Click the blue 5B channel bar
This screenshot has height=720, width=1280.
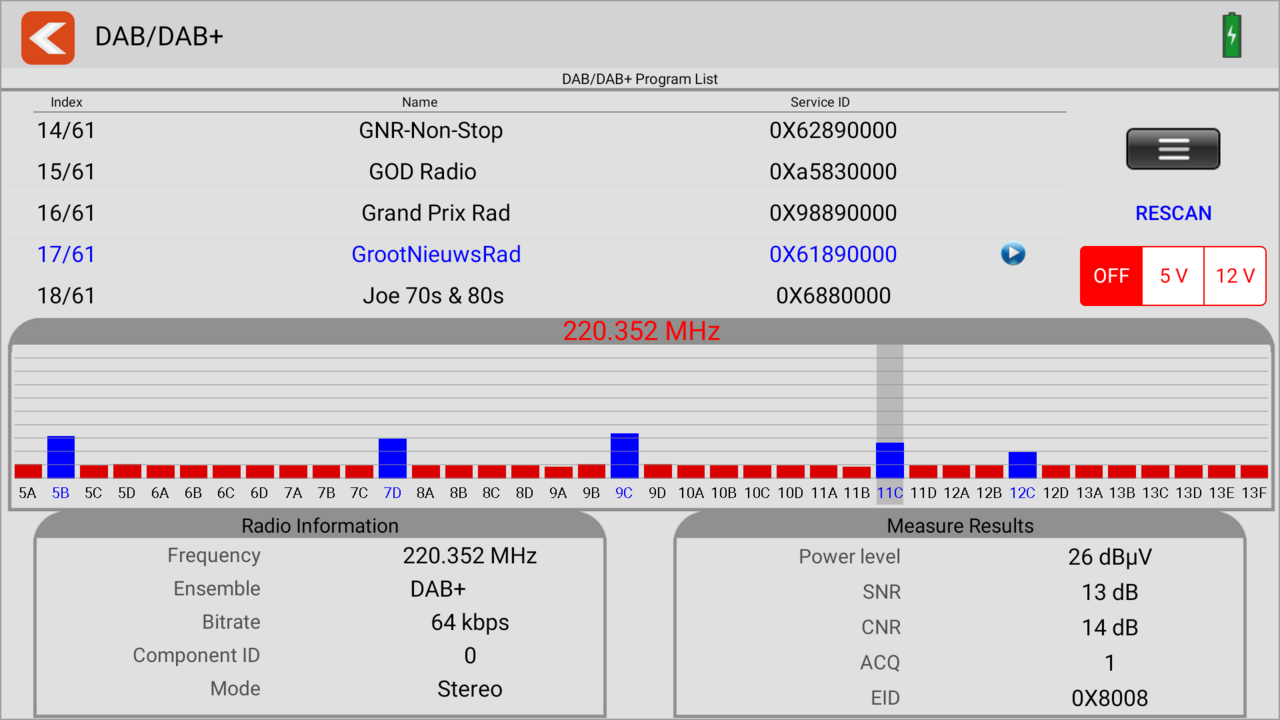coord(61,457)
